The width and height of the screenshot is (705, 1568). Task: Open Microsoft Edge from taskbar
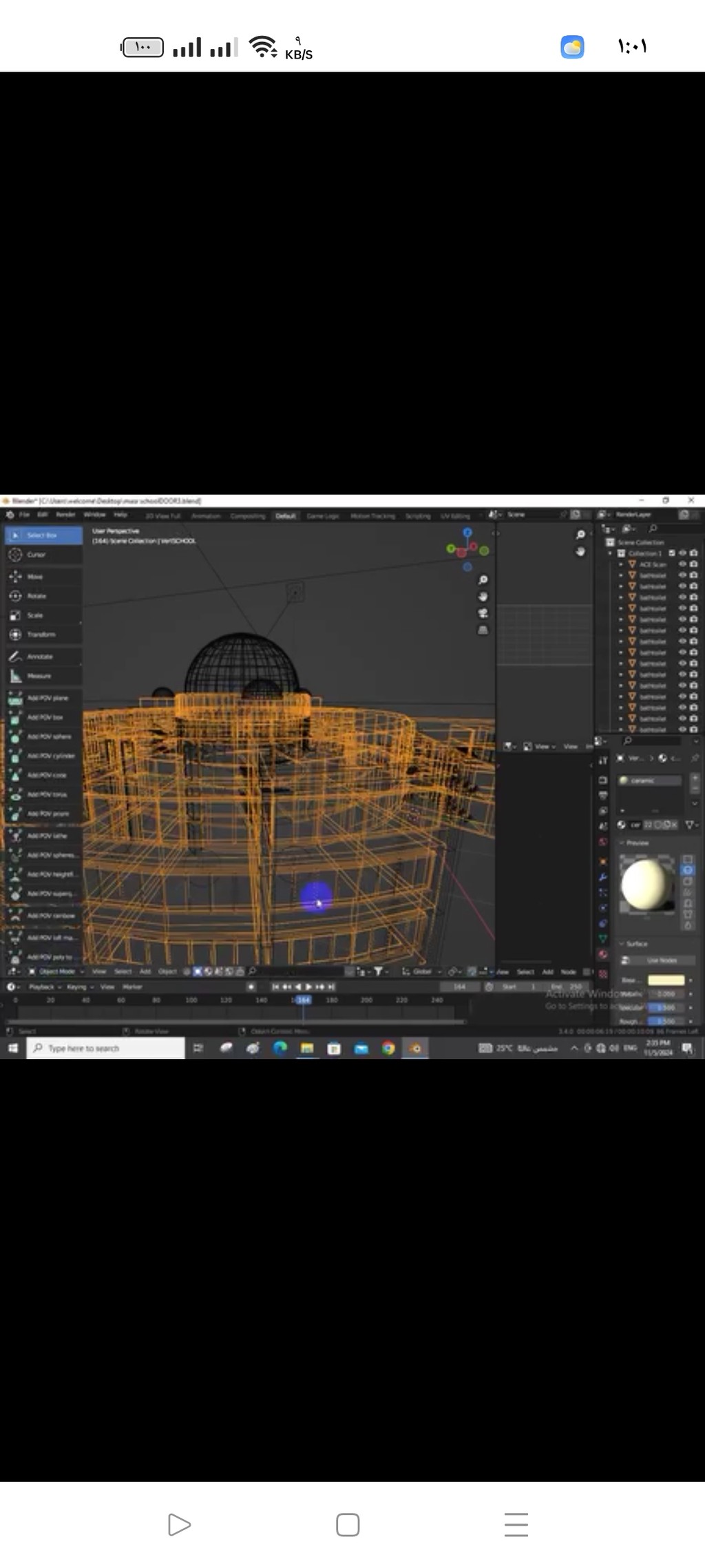pos(280,1048)
